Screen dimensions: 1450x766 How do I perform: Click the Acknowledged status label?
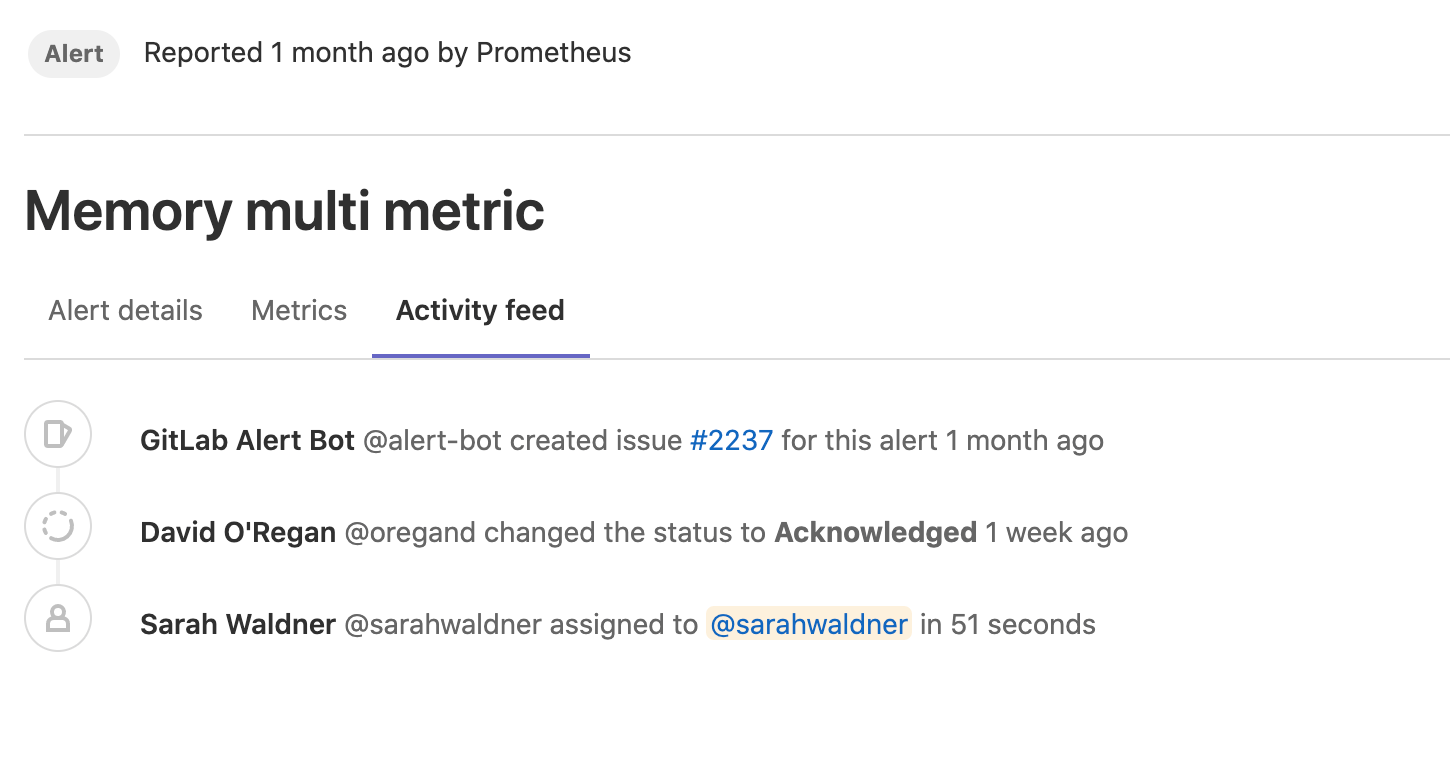pyautogui.click(x=875, y=532)
